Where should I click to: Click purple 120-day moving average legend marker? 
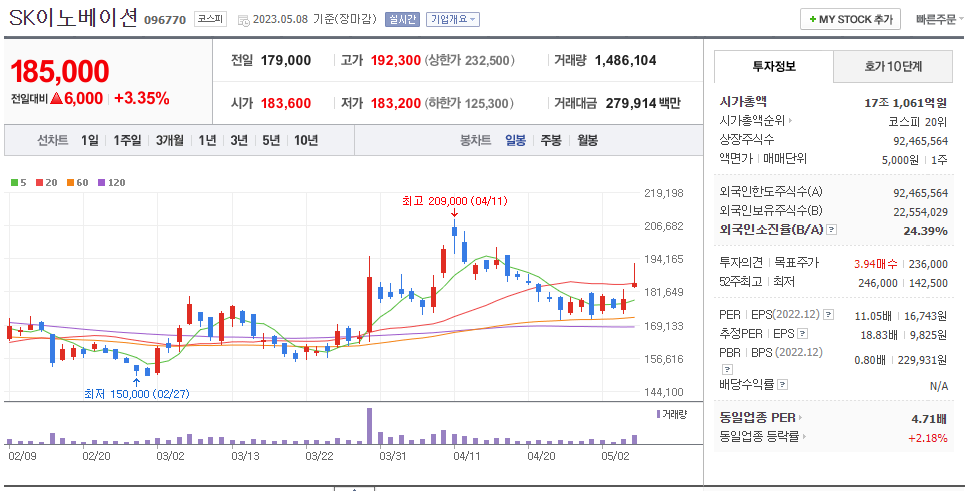click(102, 183)
